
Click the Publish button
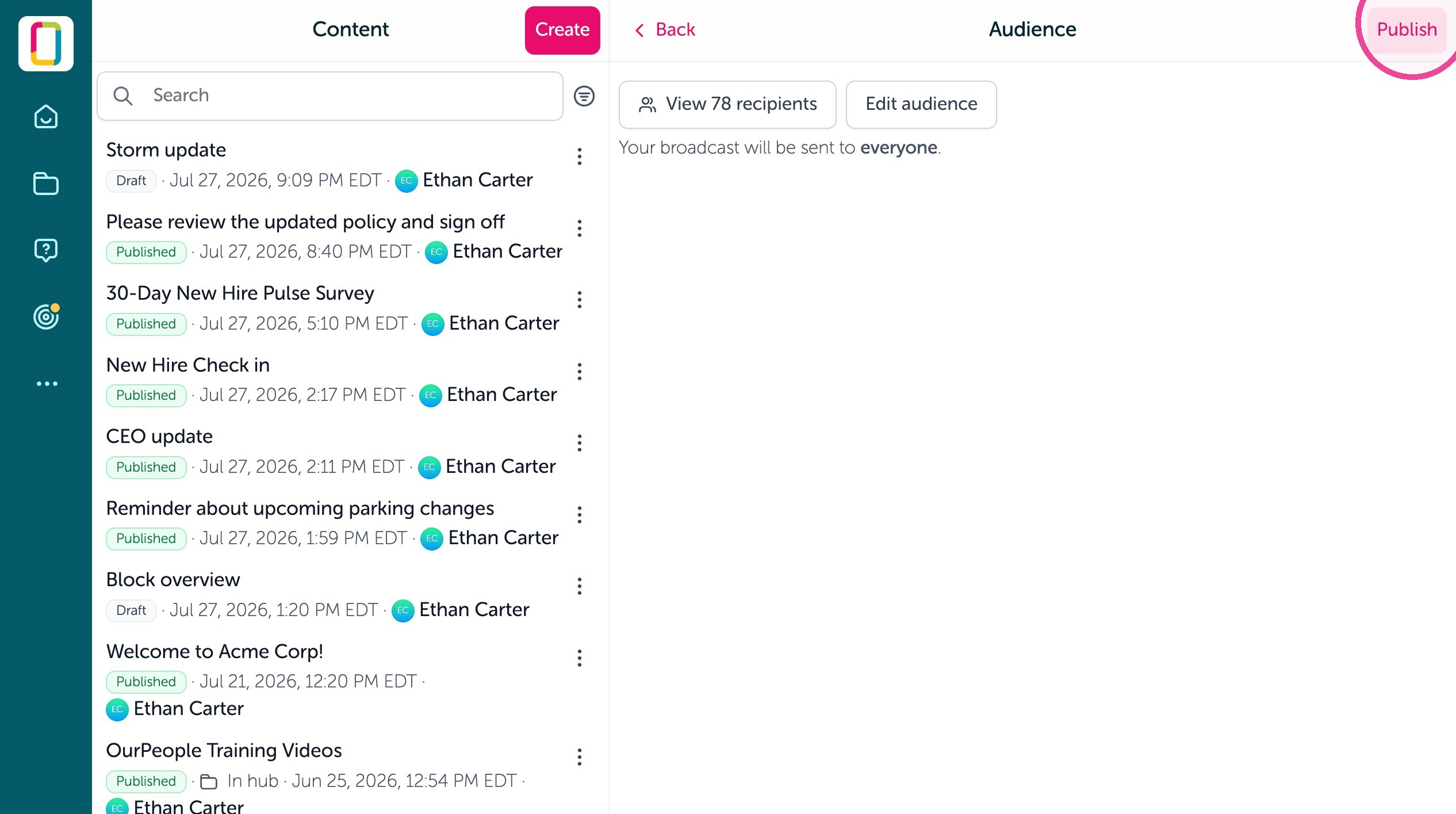1406,30
